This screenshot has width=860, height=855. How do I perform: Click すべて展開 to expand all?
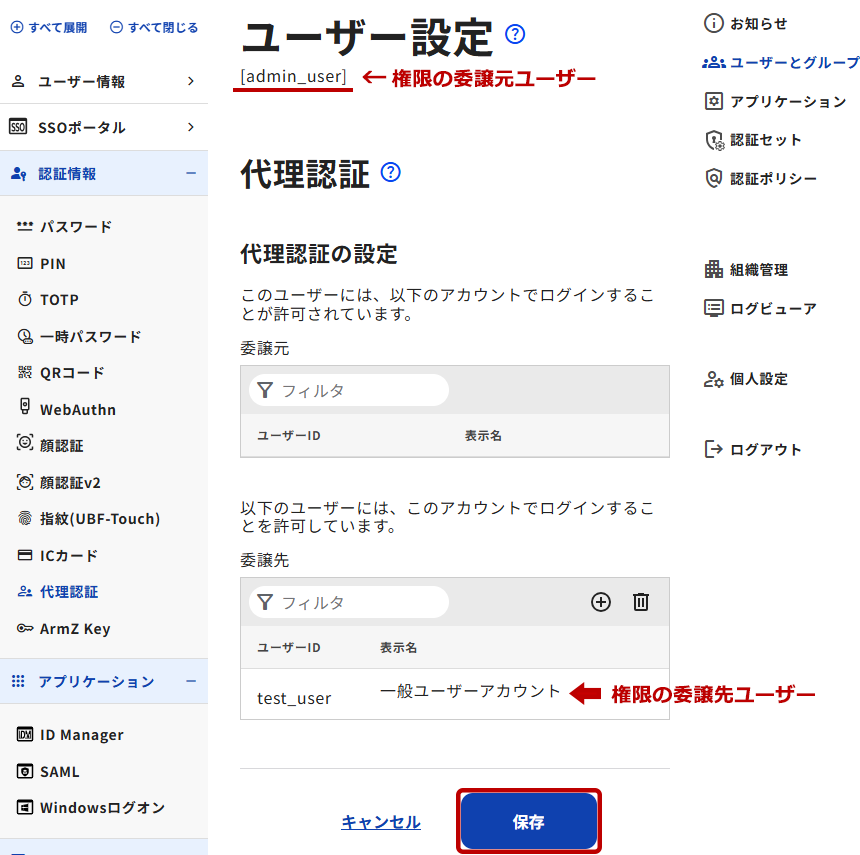point(50,28)
